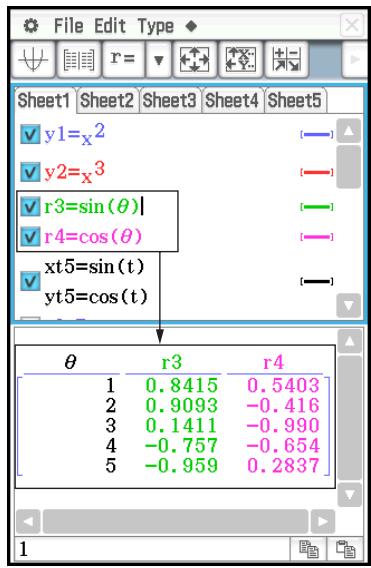Uncheck the r3=sin(θ) checkbox

point(30,206)
